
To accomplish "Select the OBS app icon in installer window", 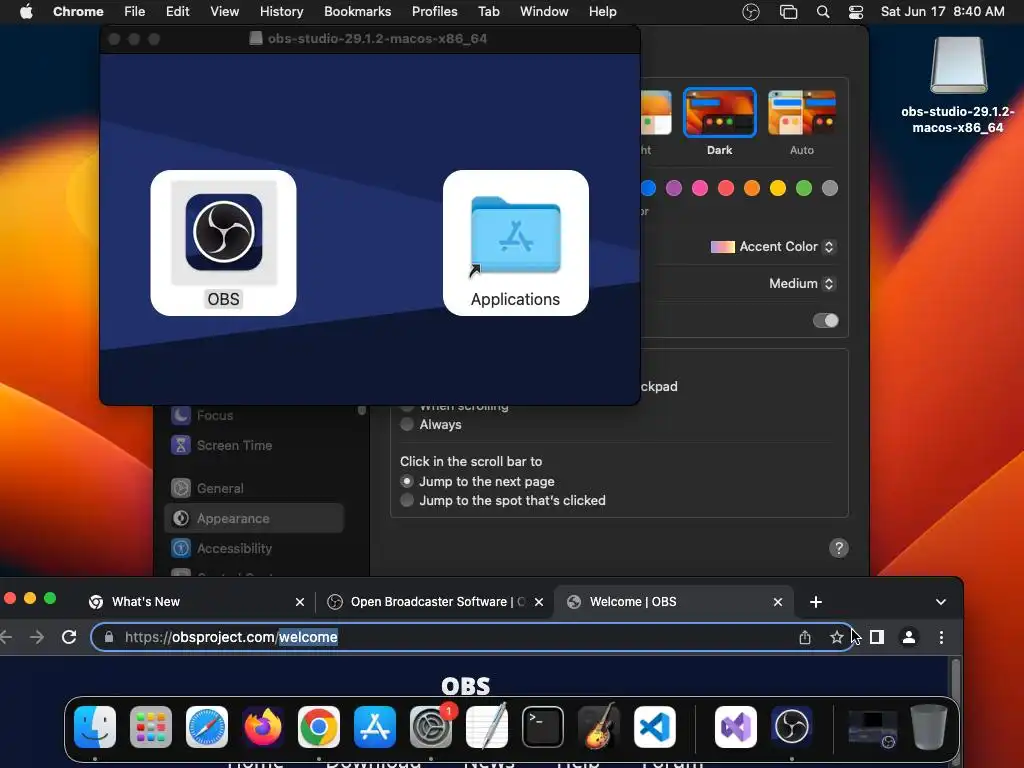I will (223, 232).
